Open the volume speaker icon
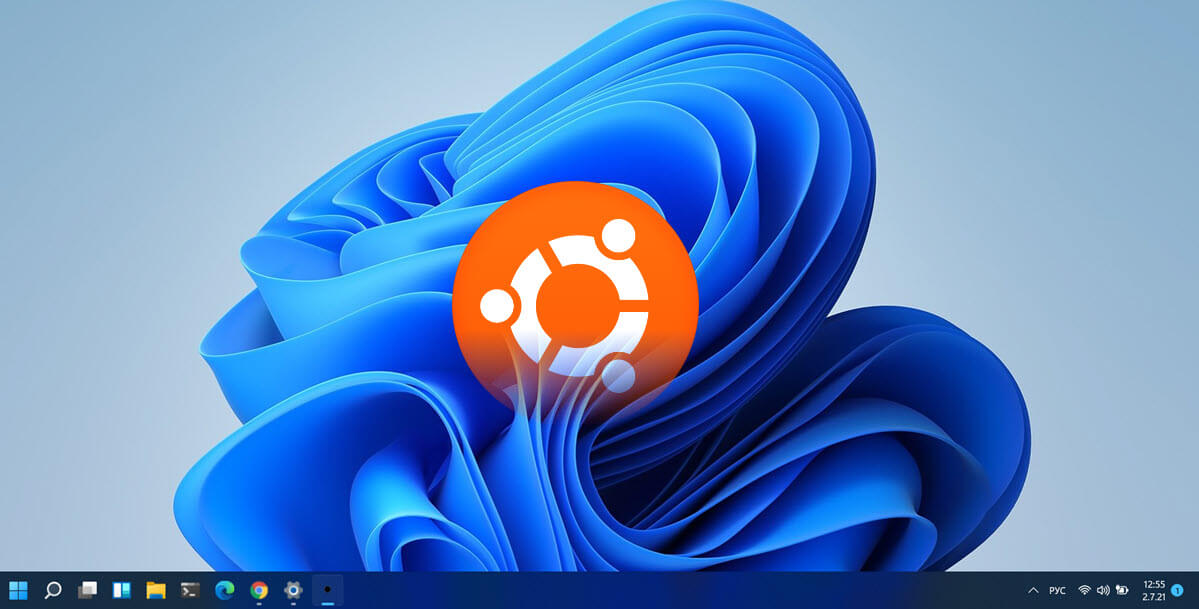The image size is (1199, 609). click(x=1103, y=591)
